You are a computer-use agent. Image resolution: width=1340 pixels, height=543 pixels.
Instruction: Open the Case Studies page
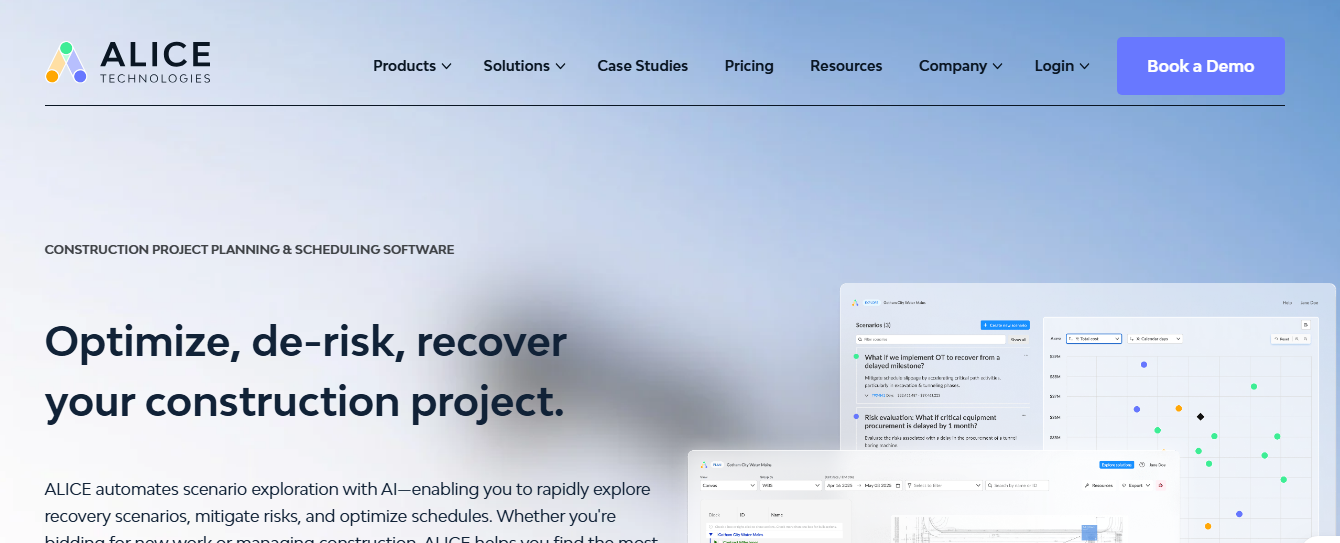pyautogui.click(x=643, y=66)
